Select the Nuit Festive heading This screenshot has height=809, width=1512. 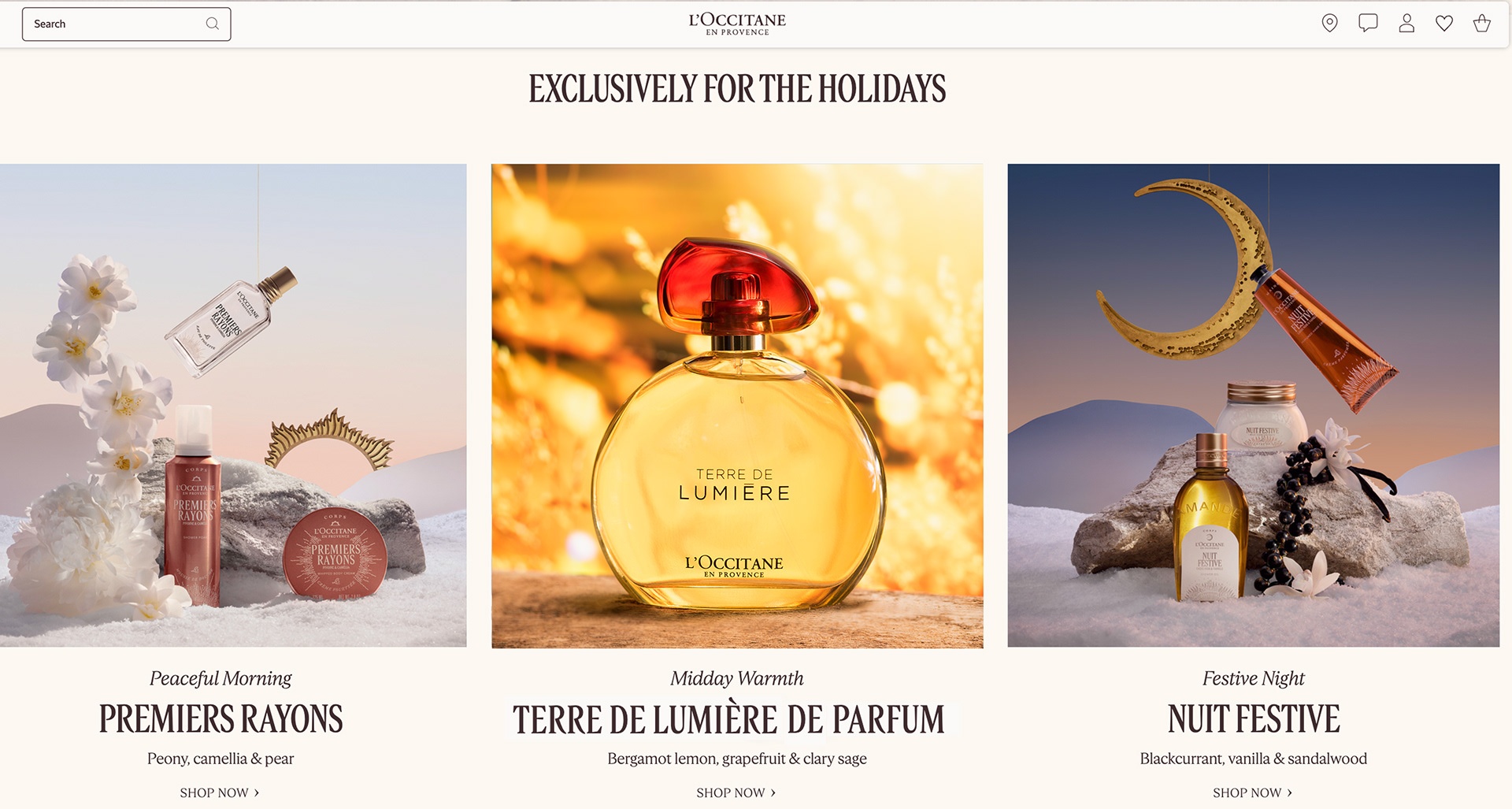1254,719
